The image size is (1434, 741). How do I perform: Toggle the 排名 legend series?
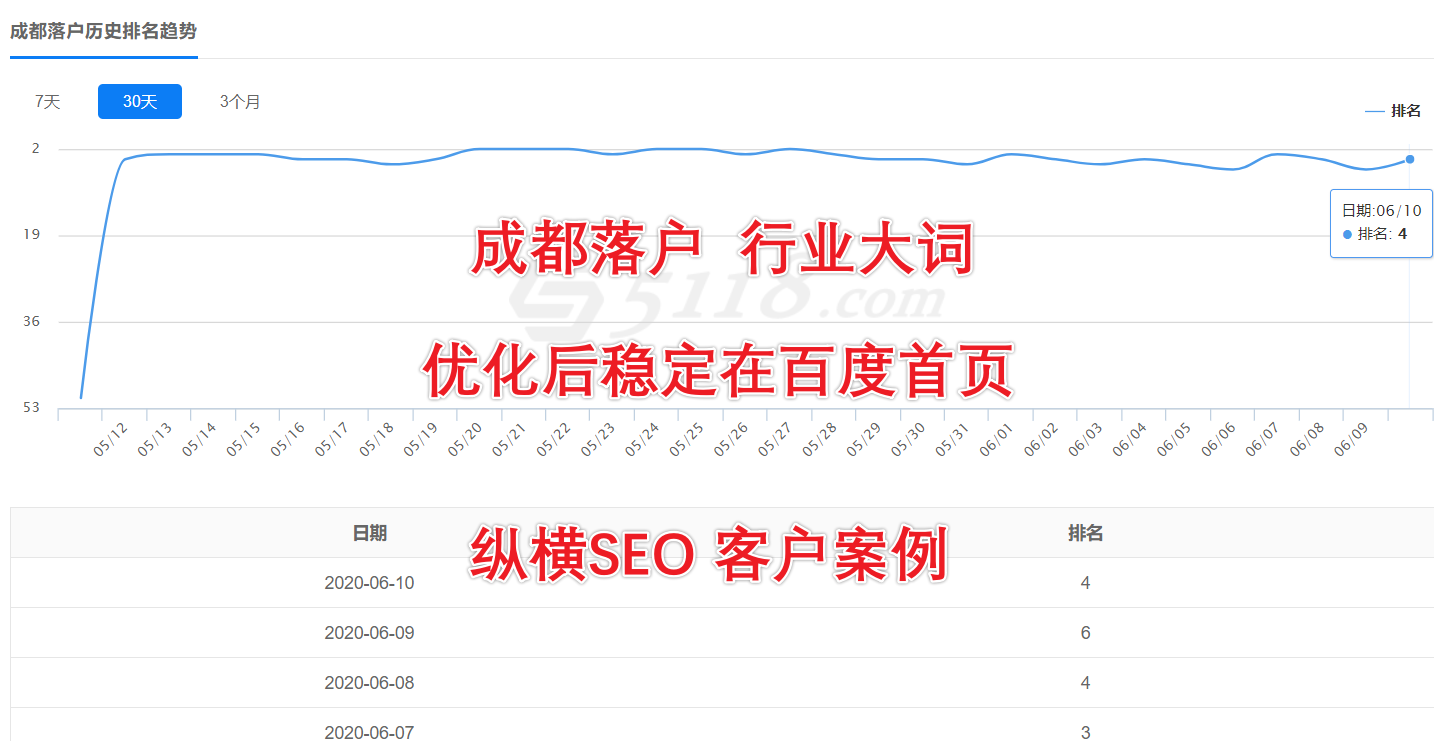pyautogui.click(x=1393, y=111)
